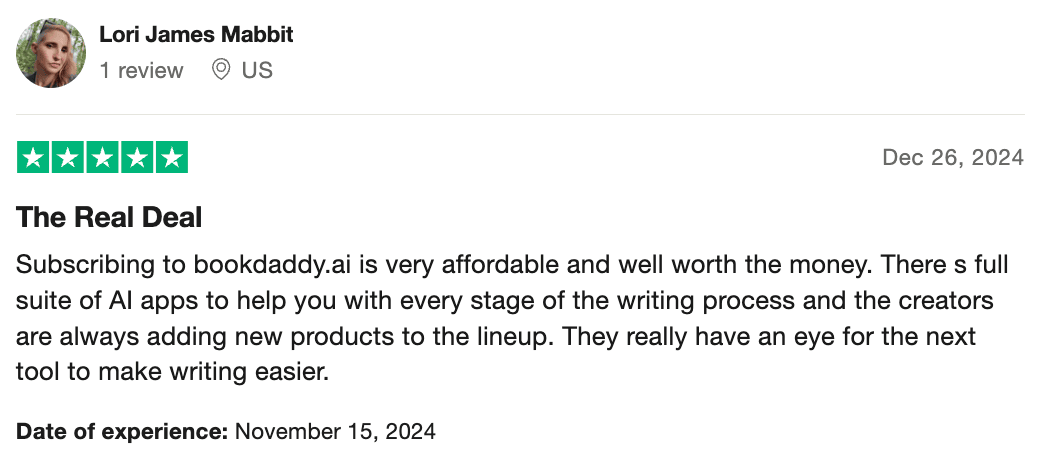This screenshot has height=470, width=1042.
Task: Click the Dec 26, 2024 review date
Action: pos(953,158)
